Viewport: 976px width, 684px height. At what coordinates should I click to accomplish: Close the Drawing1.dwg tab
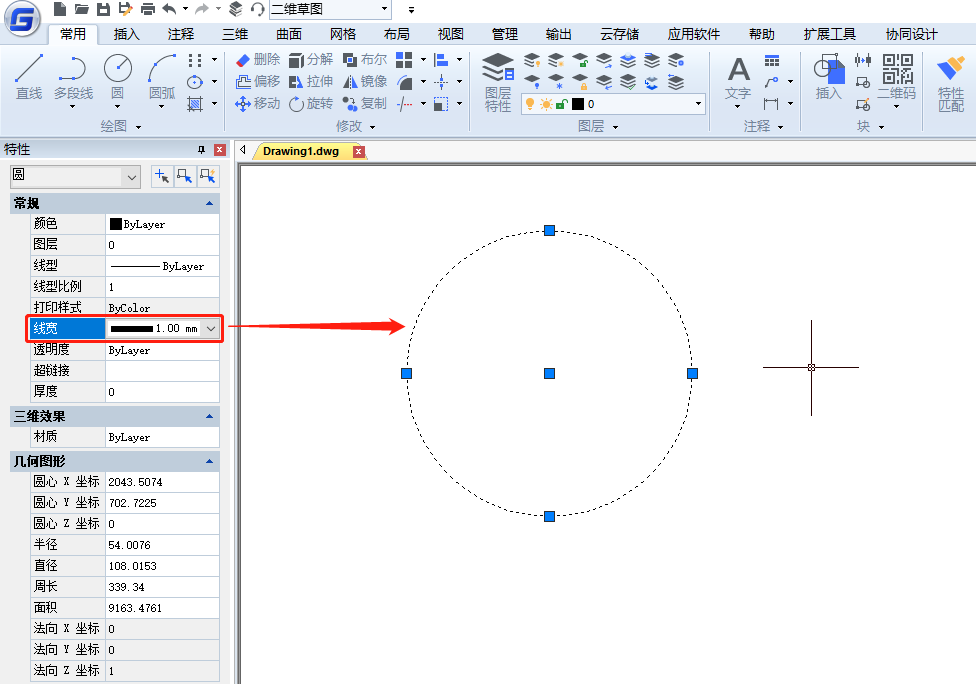[x=359, y=151]
